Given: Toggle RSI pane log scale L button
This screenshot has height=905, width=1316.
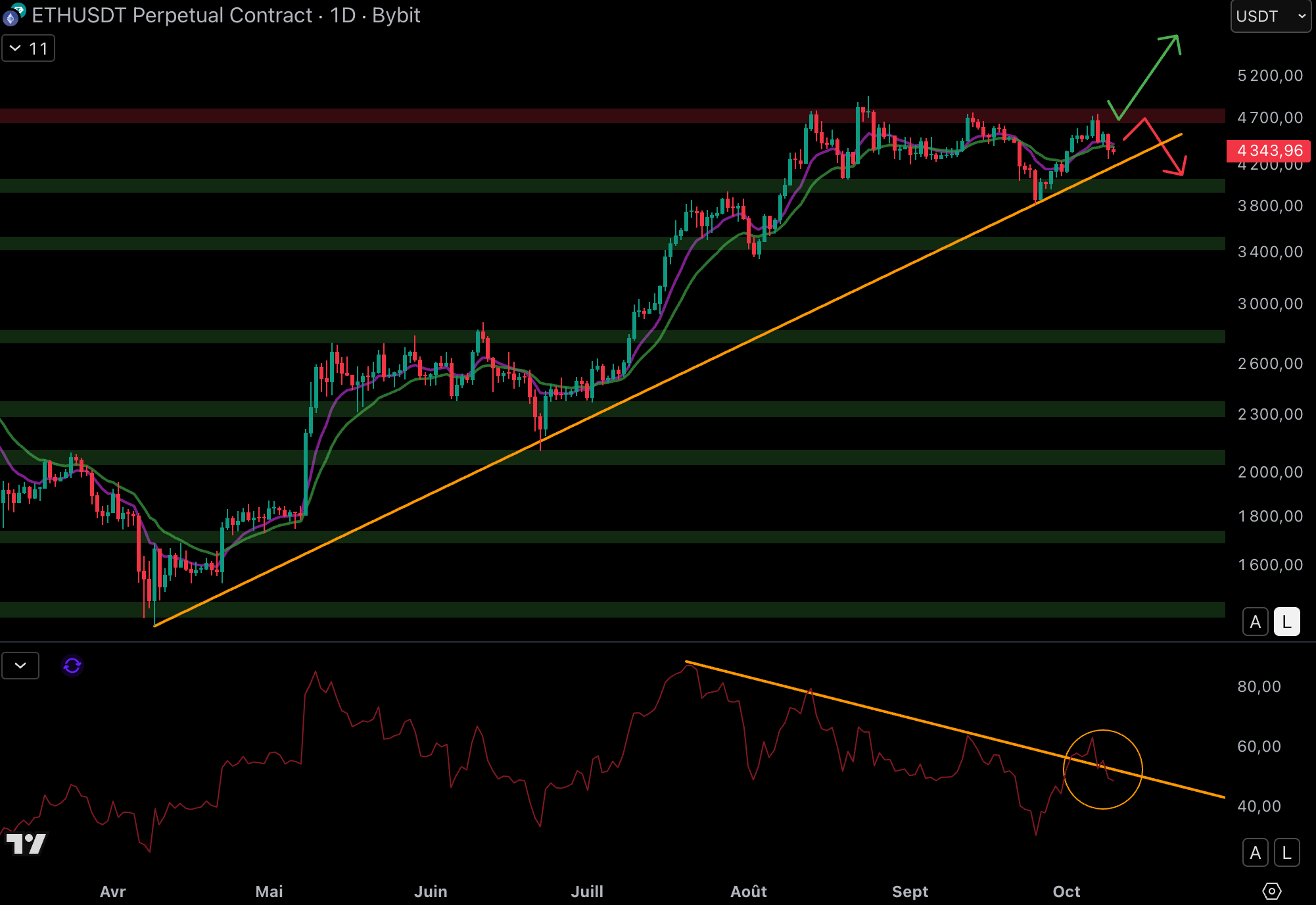Looking at the screenshot, I should [1286, 852].
